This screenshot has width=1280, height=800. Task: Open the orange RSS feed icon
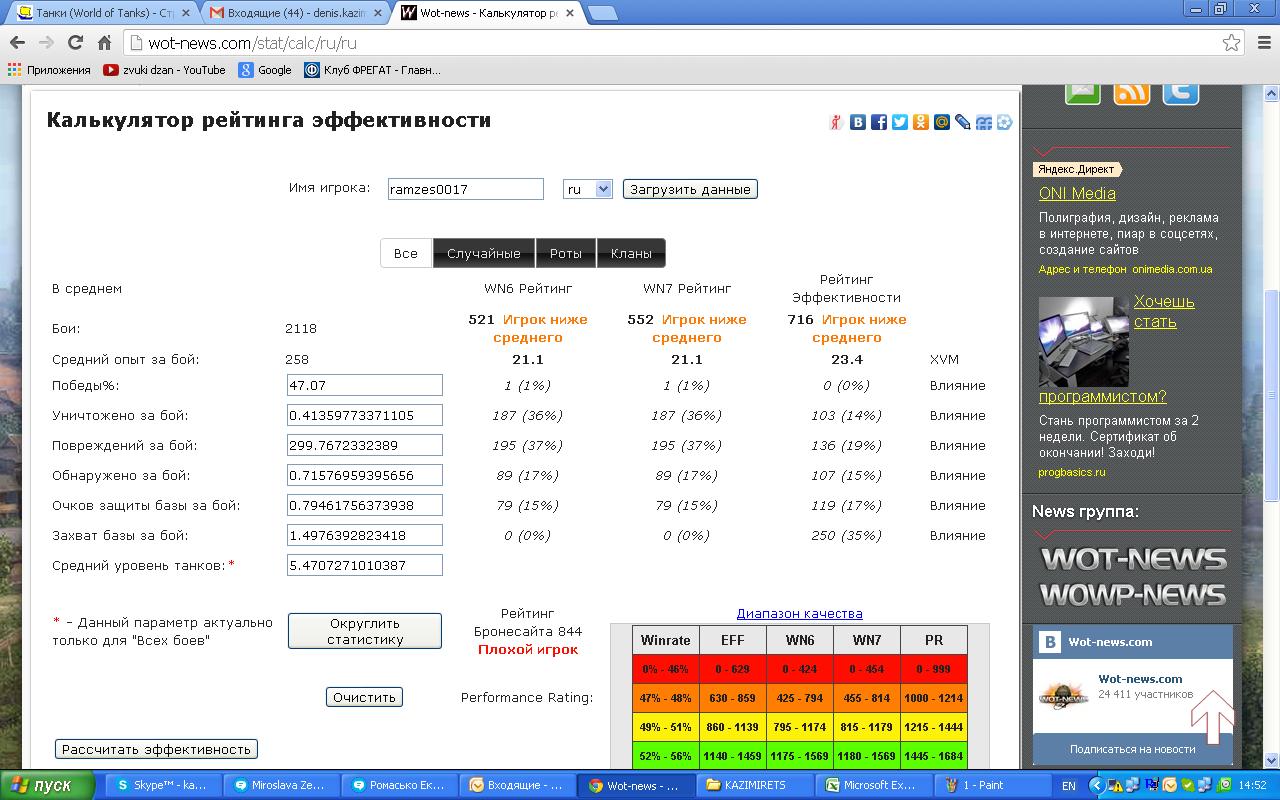point(1132,92)
